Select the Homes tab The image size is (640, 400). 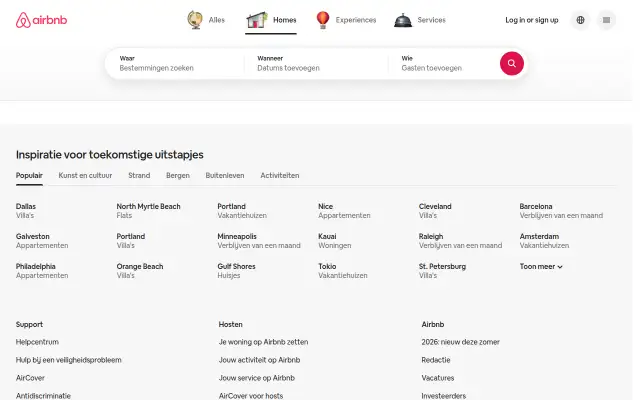271,20
